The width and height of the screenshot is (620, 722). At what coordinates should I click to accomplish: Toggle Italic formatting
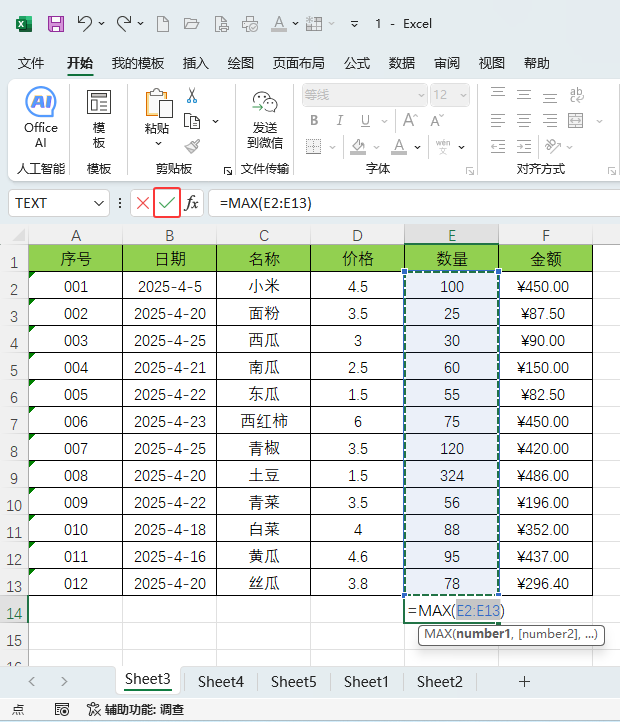(x=339, y=121)
